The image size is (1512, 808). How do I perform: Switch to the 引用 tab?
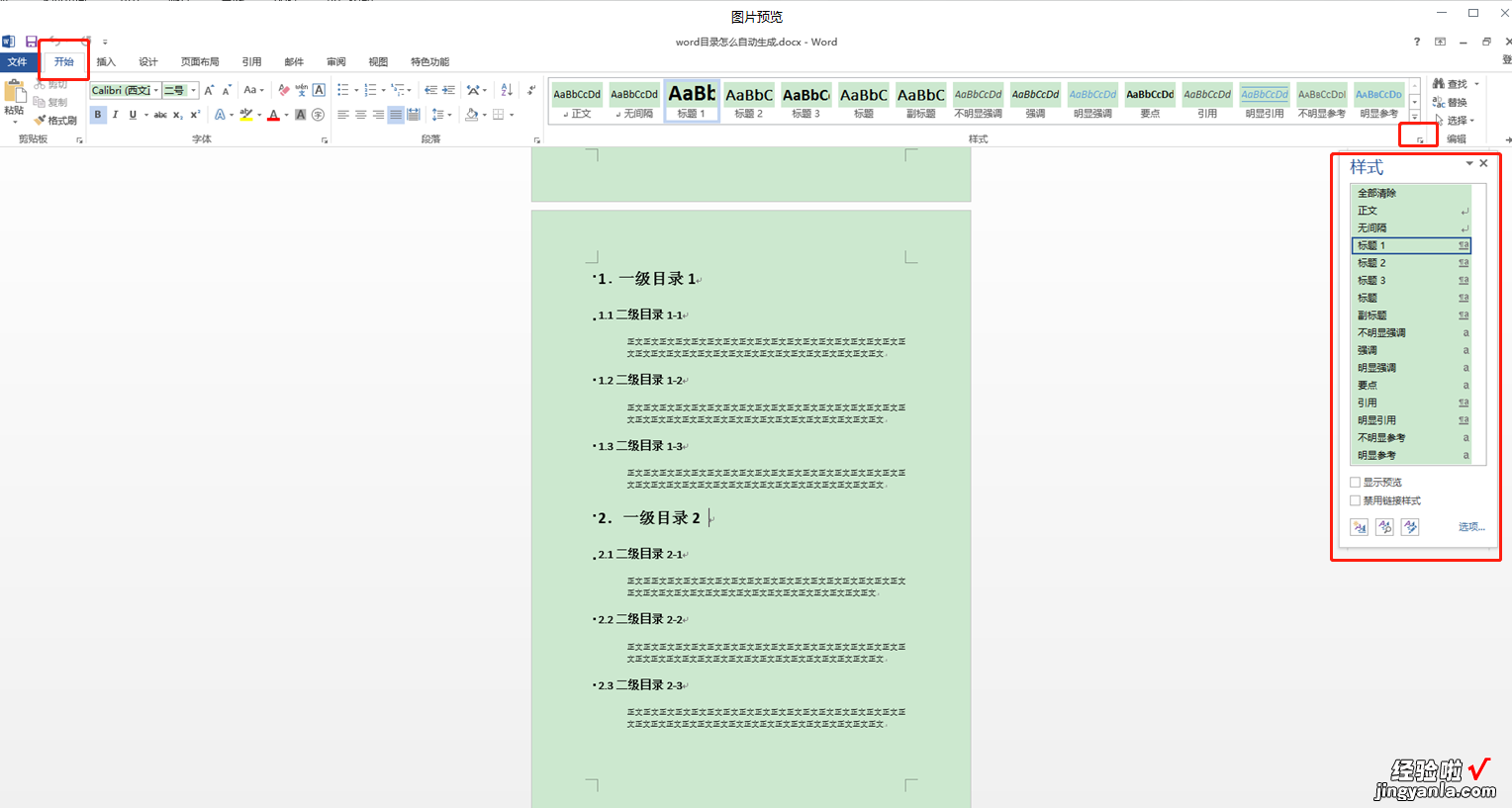pos(252,61)
